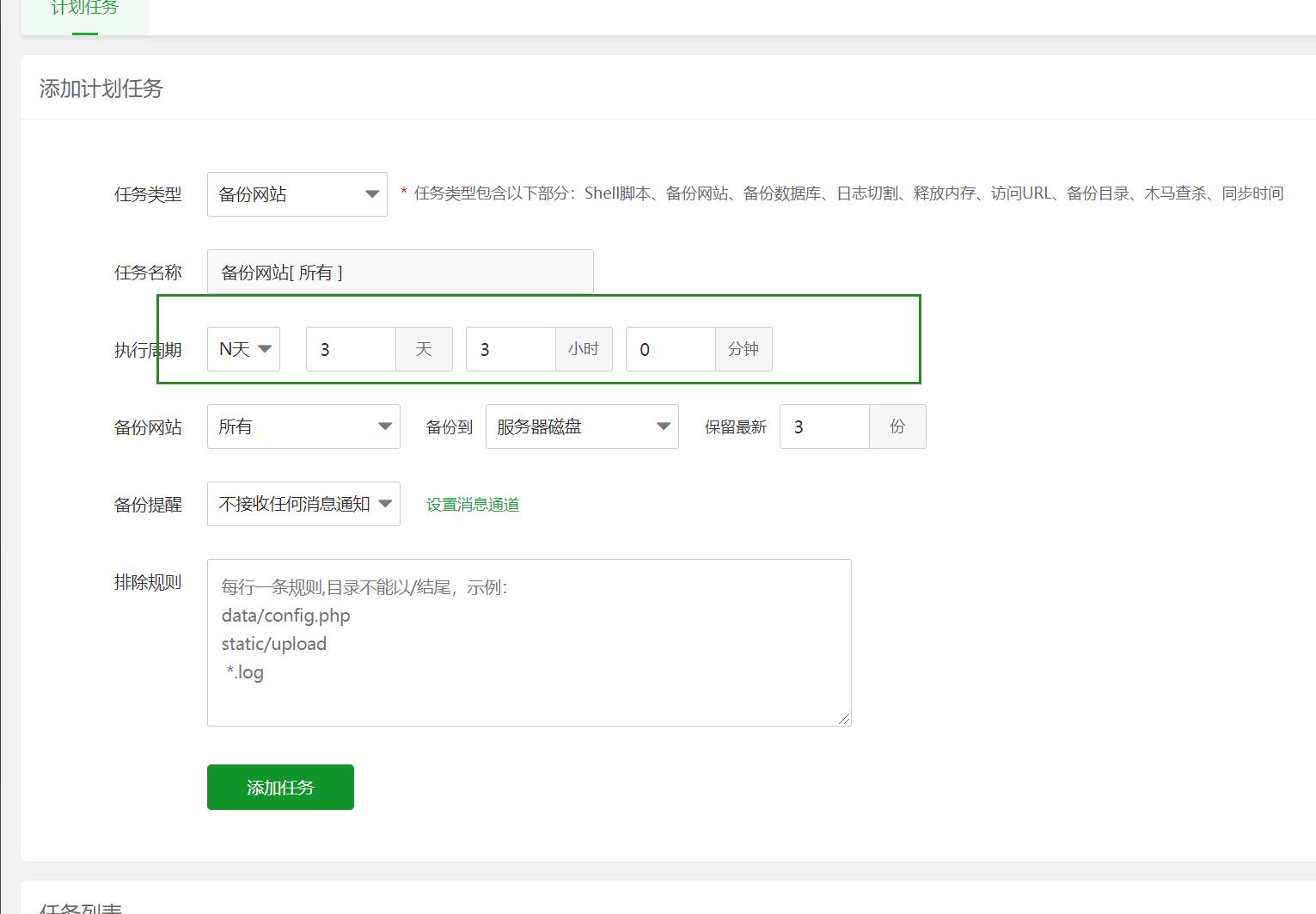Click the 分钟 unit suffix box
Screen dimensions: 1316x914
[744, 349]
